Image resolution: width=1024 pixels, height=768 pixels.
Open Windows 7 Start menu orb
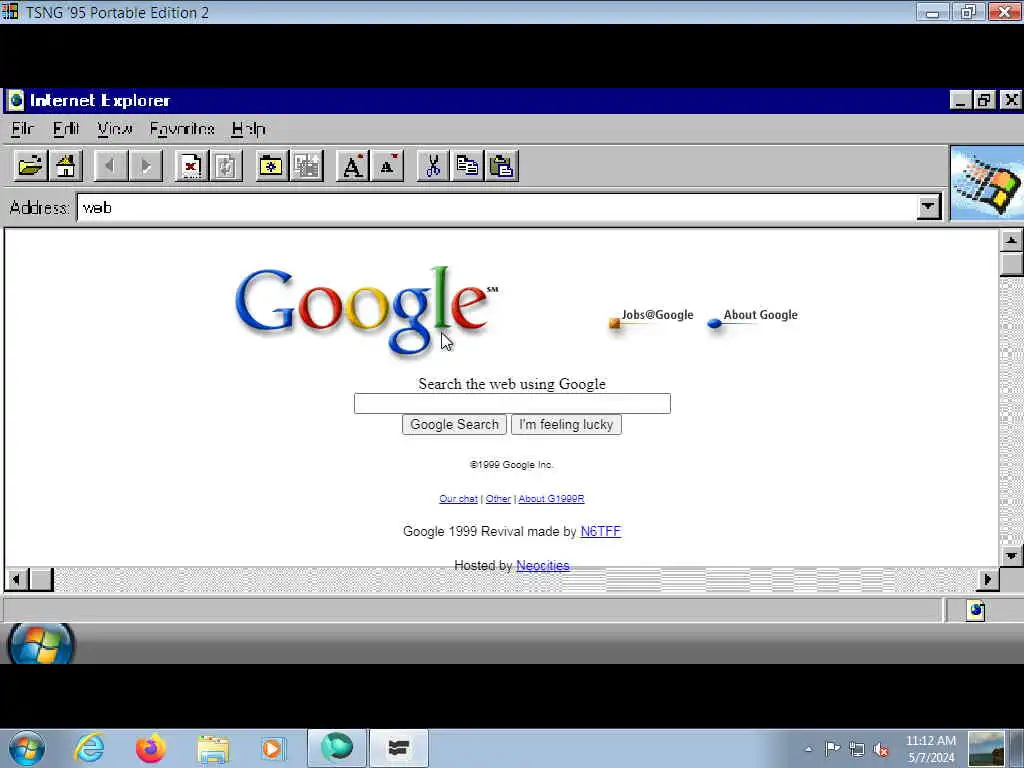[27, 748]
